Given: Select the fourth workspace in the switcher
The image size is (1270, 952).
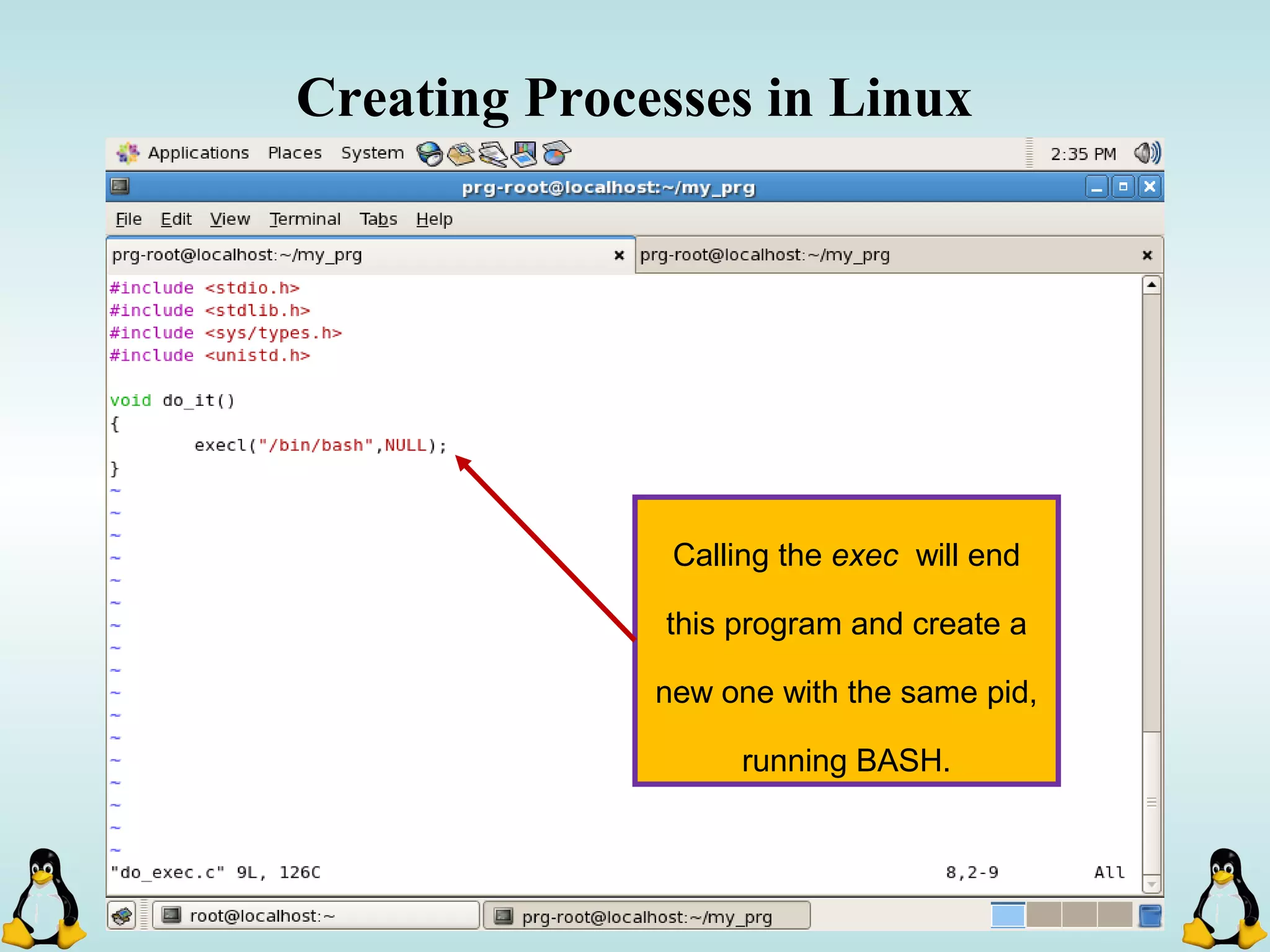Looking at the screenshot, I should point(1115,915).
